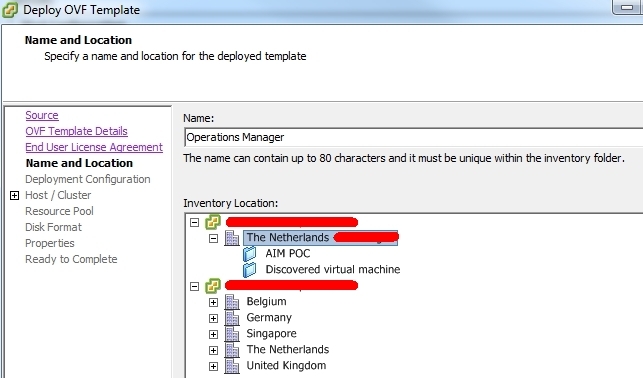Click the second vCenter server icon
The image size is (643, 378).
[x=213, y=285]
